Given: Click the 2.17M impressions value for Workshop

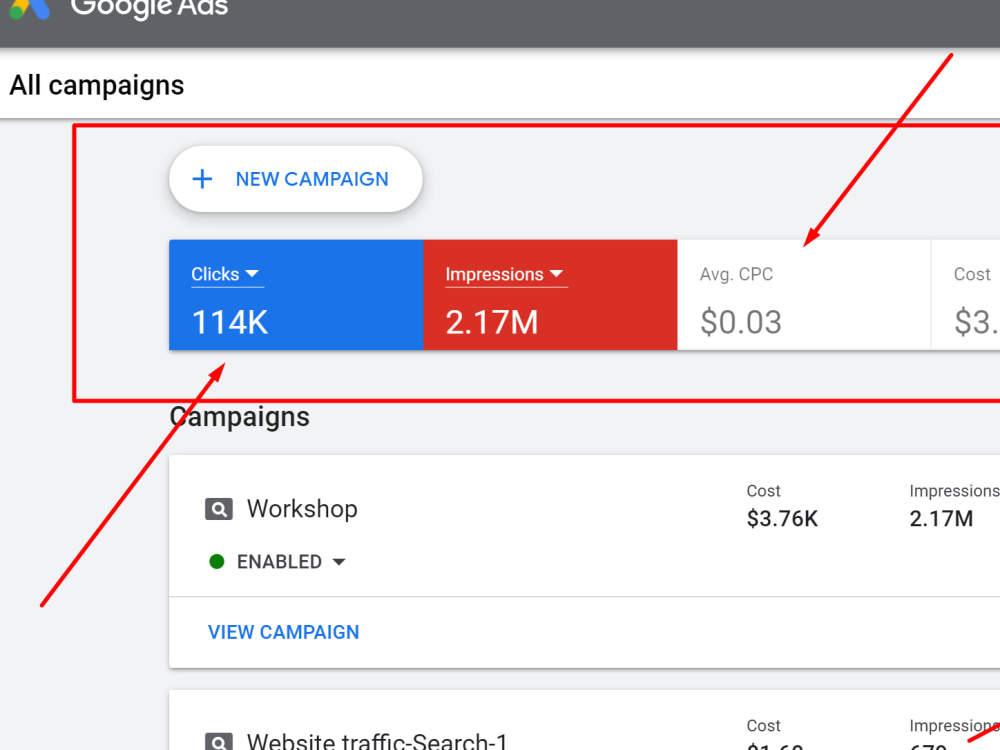Looking at the screenshot, I should pyautogui.click(x=941, y=518).
